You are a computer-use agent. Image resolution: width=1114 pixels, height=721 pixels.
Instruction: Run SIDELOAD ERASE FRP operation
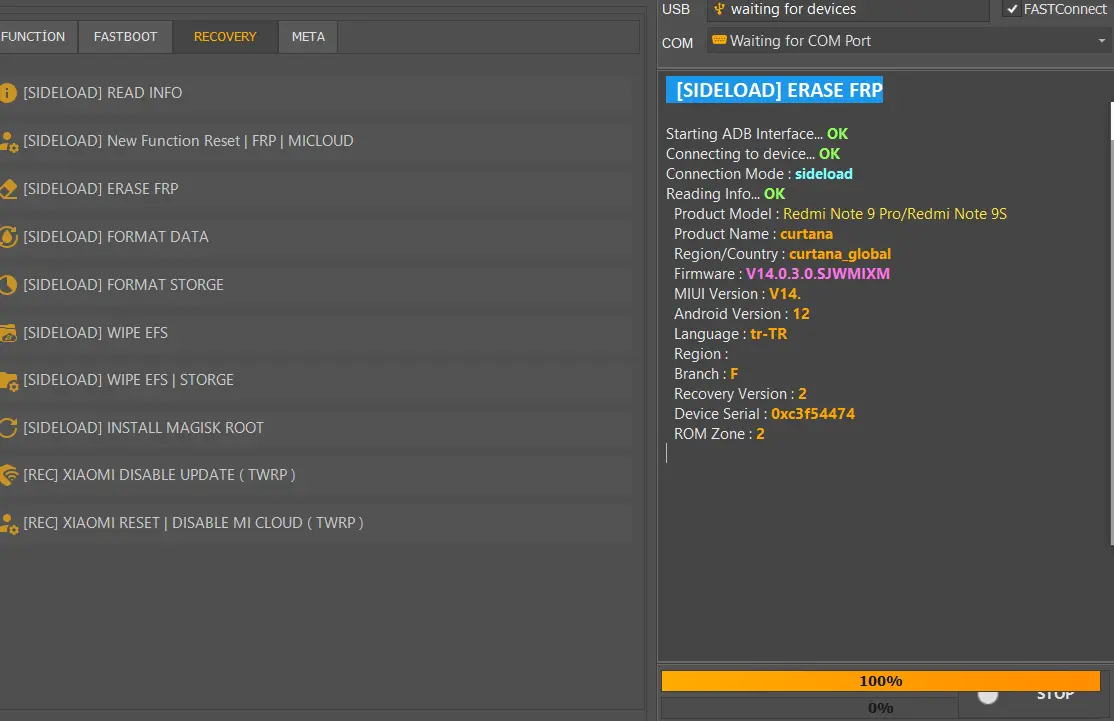316,189
